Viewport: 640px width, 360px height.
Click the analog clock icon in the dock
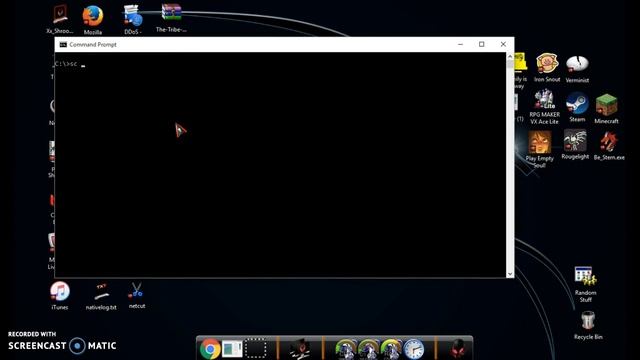pos(413,349)
